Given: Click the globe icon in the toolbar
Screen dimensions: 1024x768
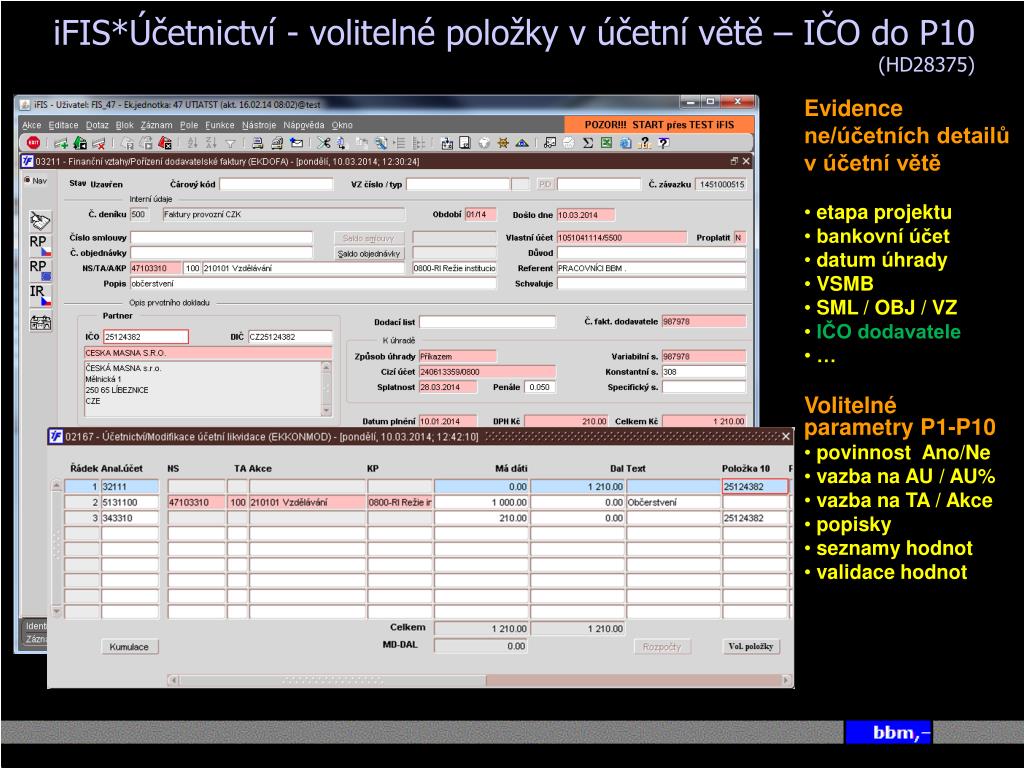Looking at the screenshot, I should (x=484, y=143).
